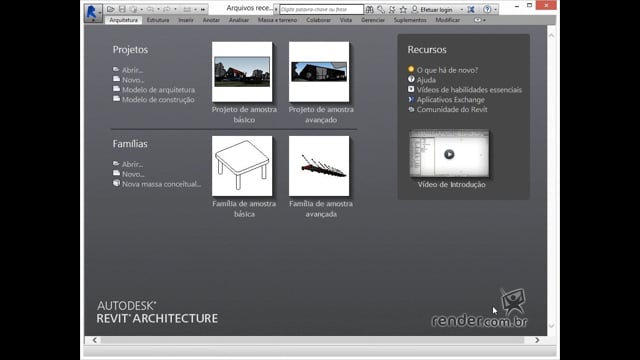Click the icon beside Comunidade do Revit
Viewport: 640px width, 360px height.
point(411,109)
